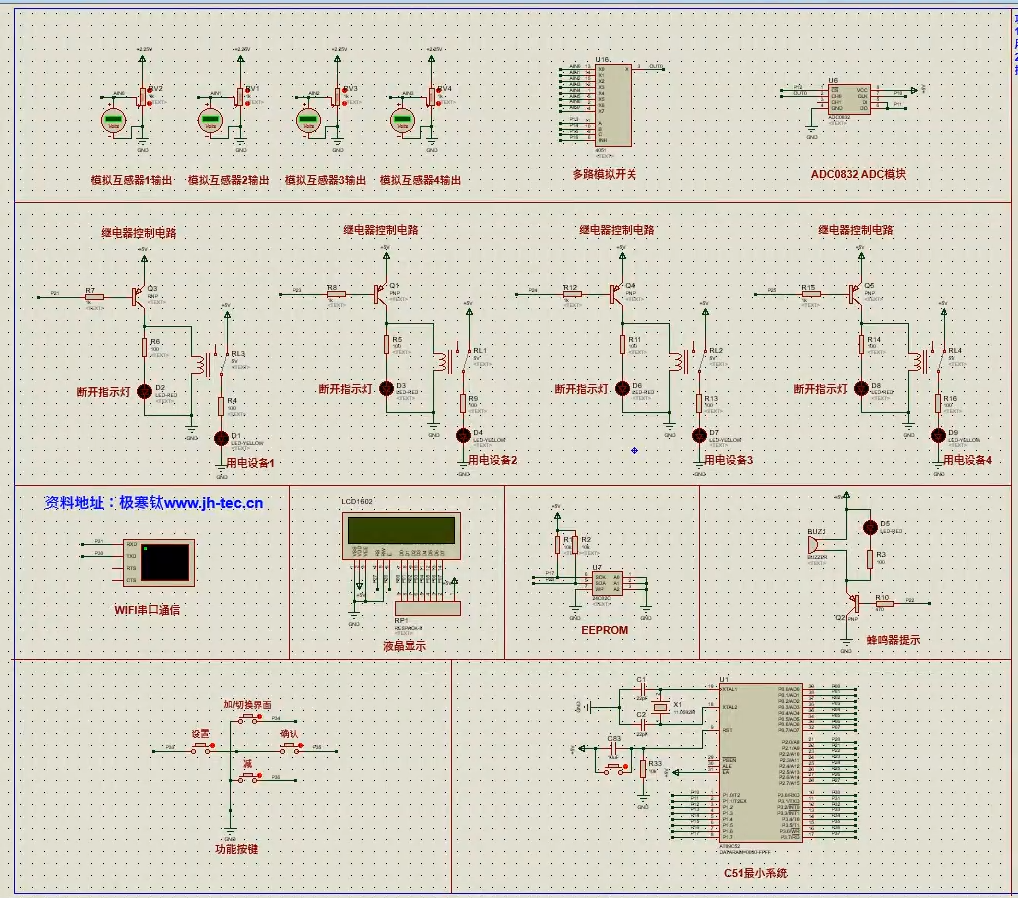Select the RV3 potentiometer symbol
The width and height of the screenshot is (1018, 898).
click(337, 97)
